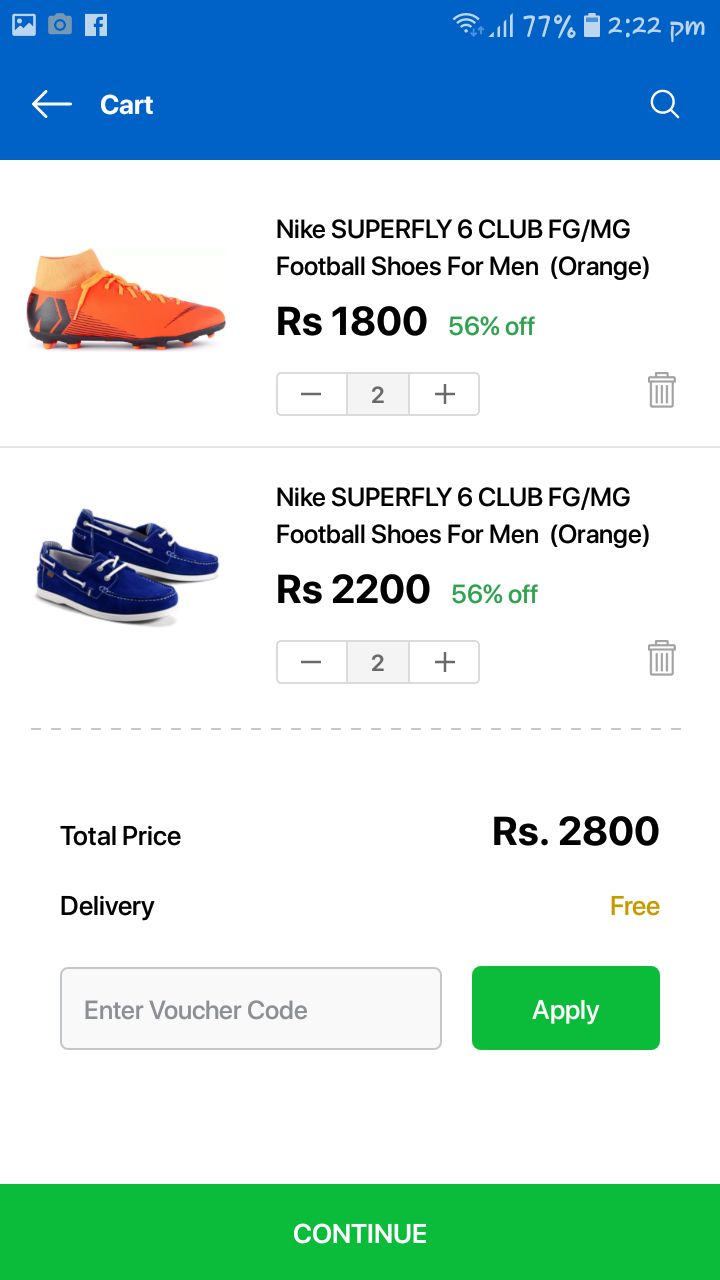Tap the CONTINUE button

click(x=360, y=1233)
